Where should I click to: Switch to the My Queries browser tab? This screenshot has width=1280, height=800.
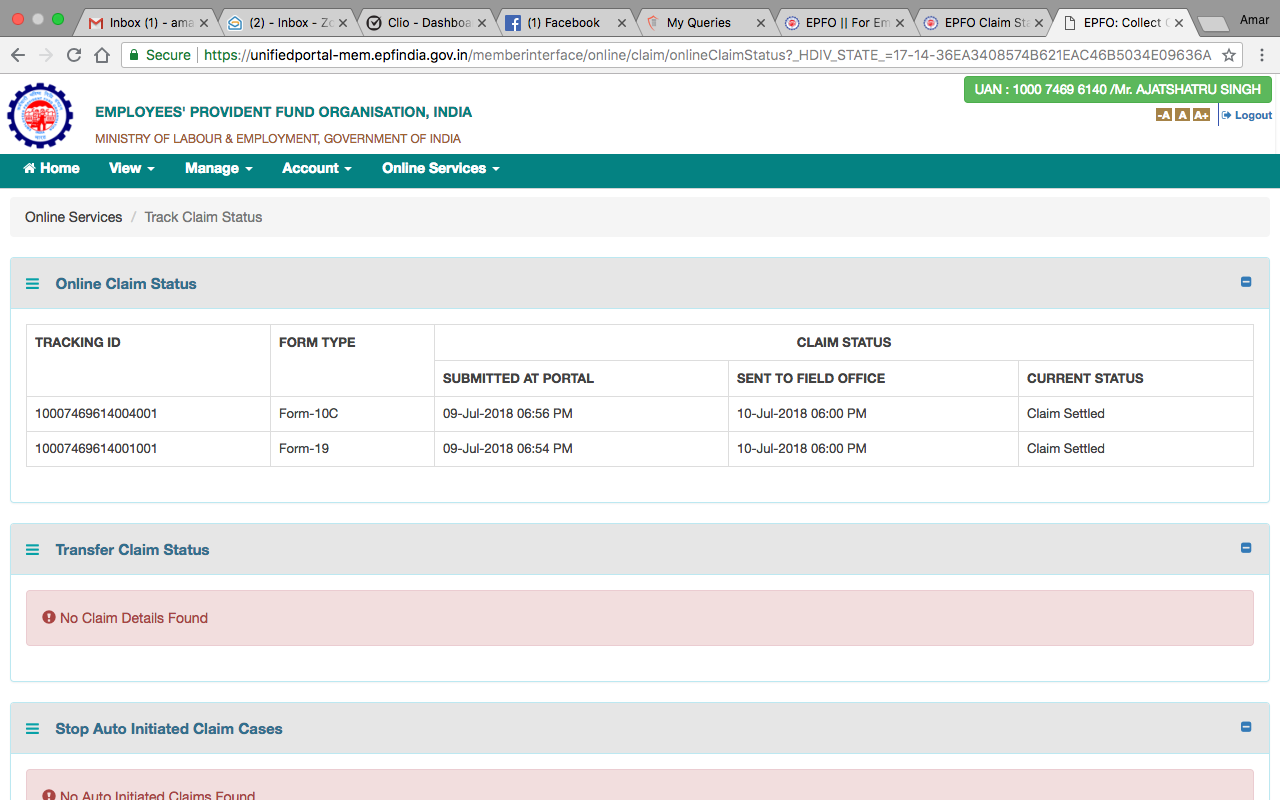[698, 22]
